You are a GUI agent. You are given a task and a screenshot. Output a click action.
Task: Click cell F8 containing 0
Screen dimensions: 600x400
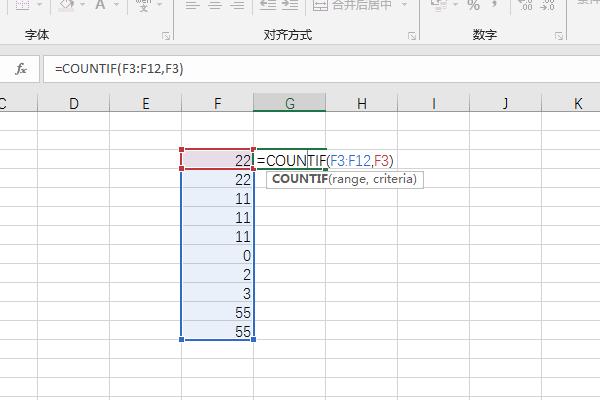point(217,254)
